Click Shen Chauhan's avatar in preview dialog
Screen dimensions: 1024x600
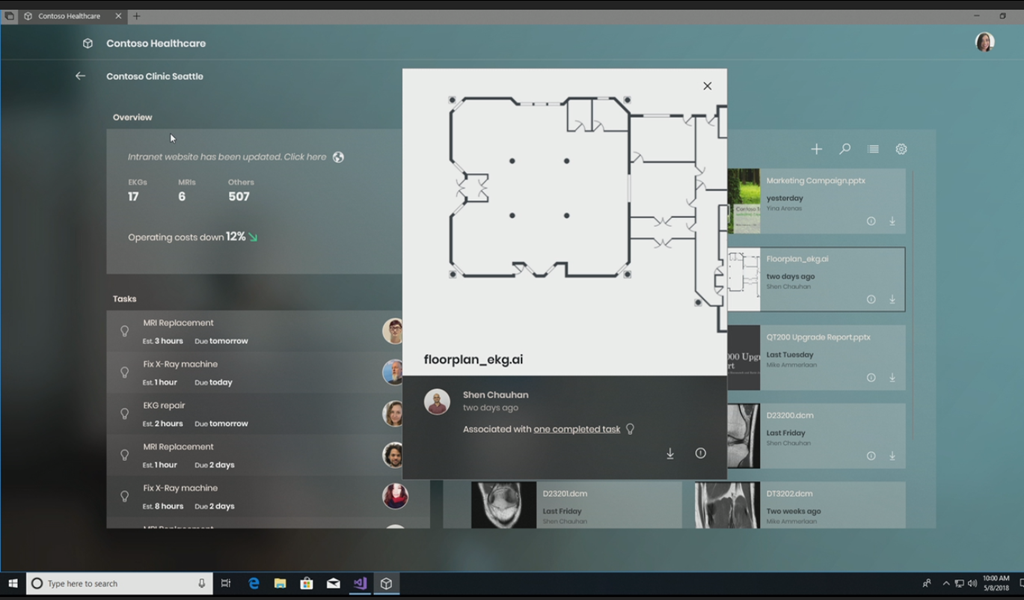click(x=437, y=402)
